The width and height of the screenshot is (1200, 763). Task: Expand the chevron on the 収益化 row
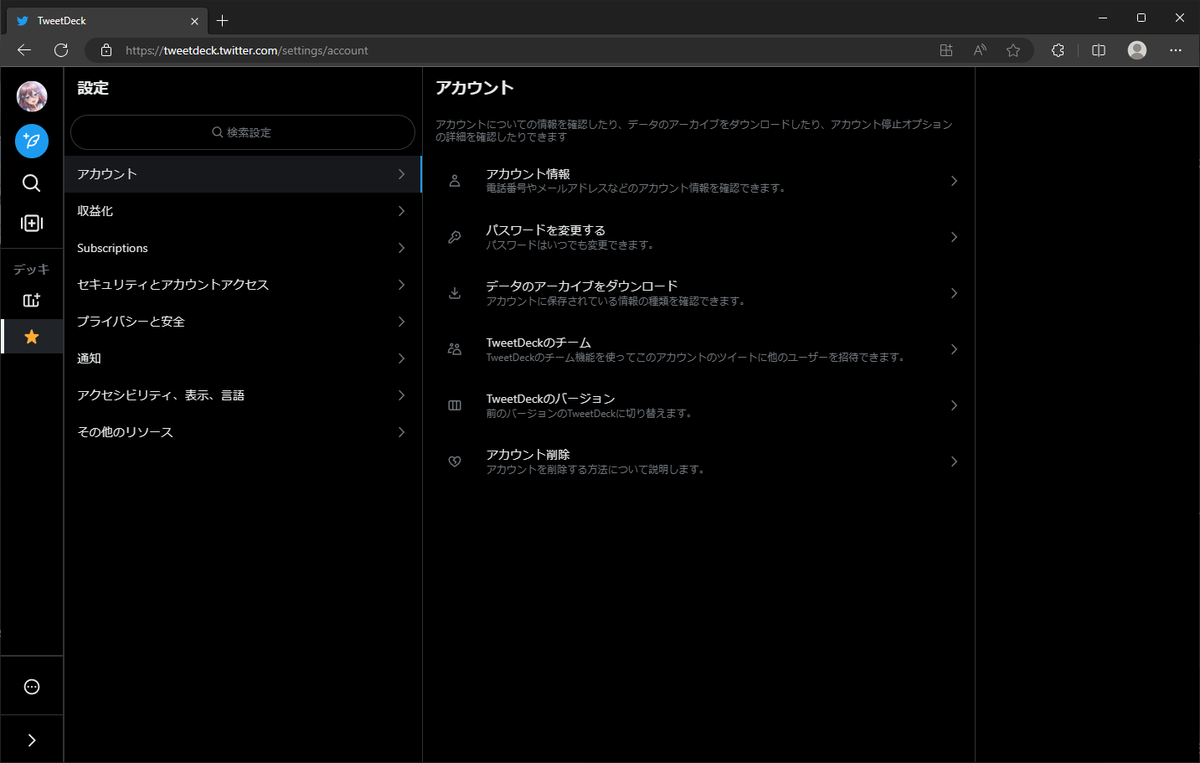click(401, 211)
